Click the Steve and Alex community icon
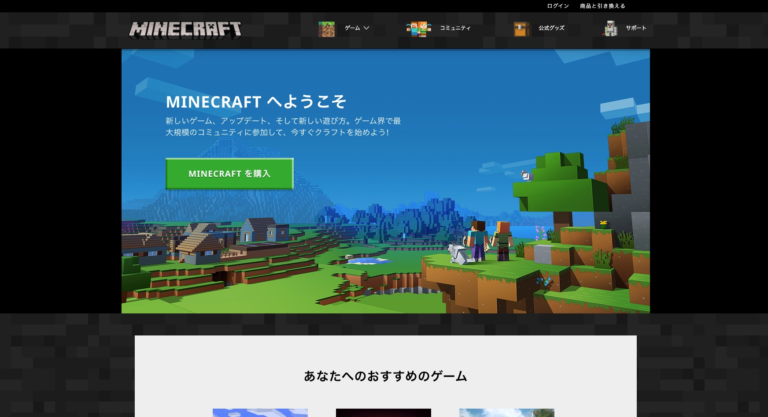The image size is (768, 417). coord(419,29)
